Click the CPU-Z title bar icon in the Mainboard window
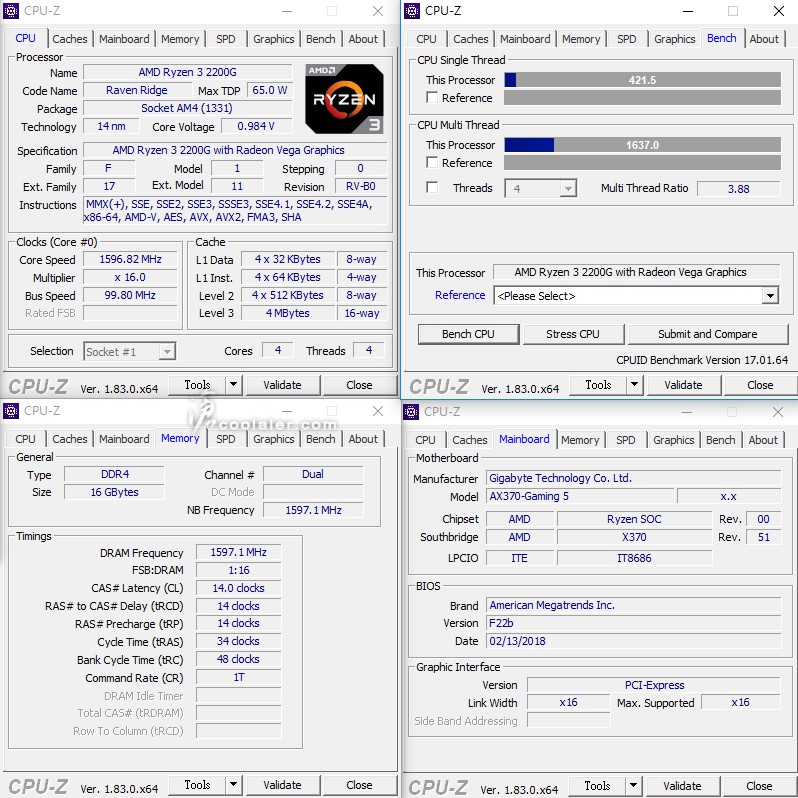The image size is (798, 798). [412, 411]
